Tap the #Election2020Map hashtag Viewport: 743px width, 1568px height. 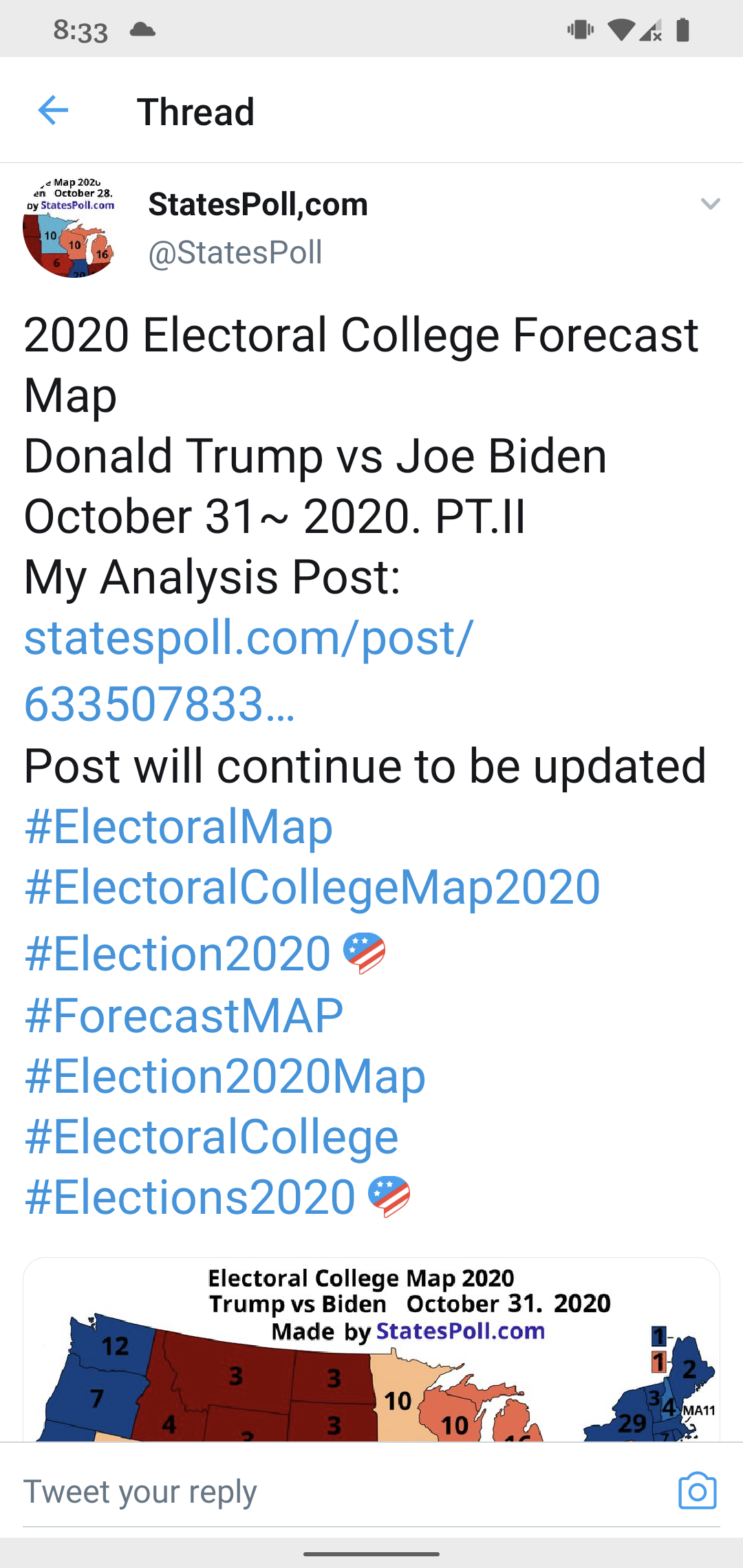click(x=225, y=1076)
